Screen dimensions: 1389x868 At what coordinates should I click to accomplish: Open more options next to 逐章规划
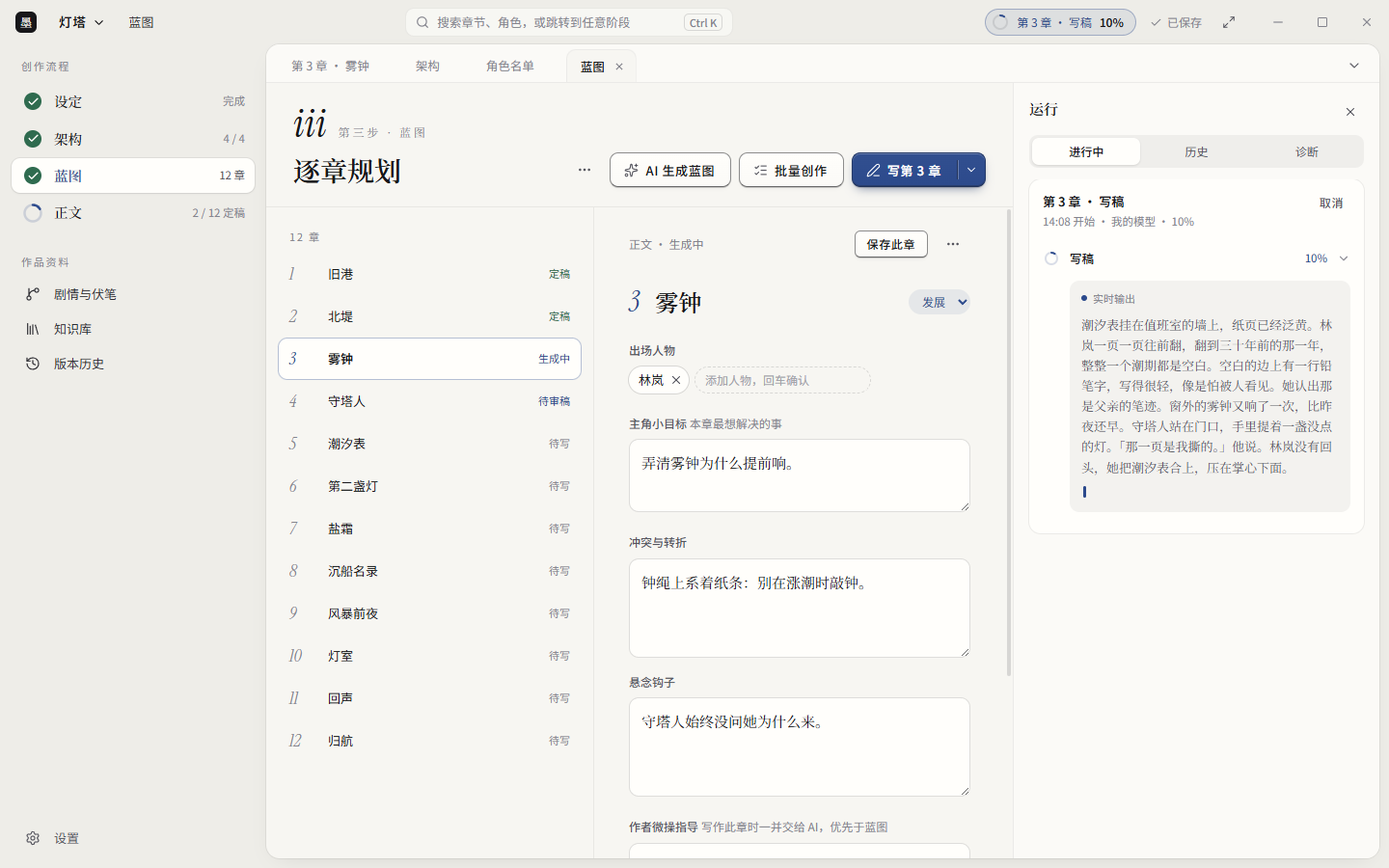(x=585, y=170)
